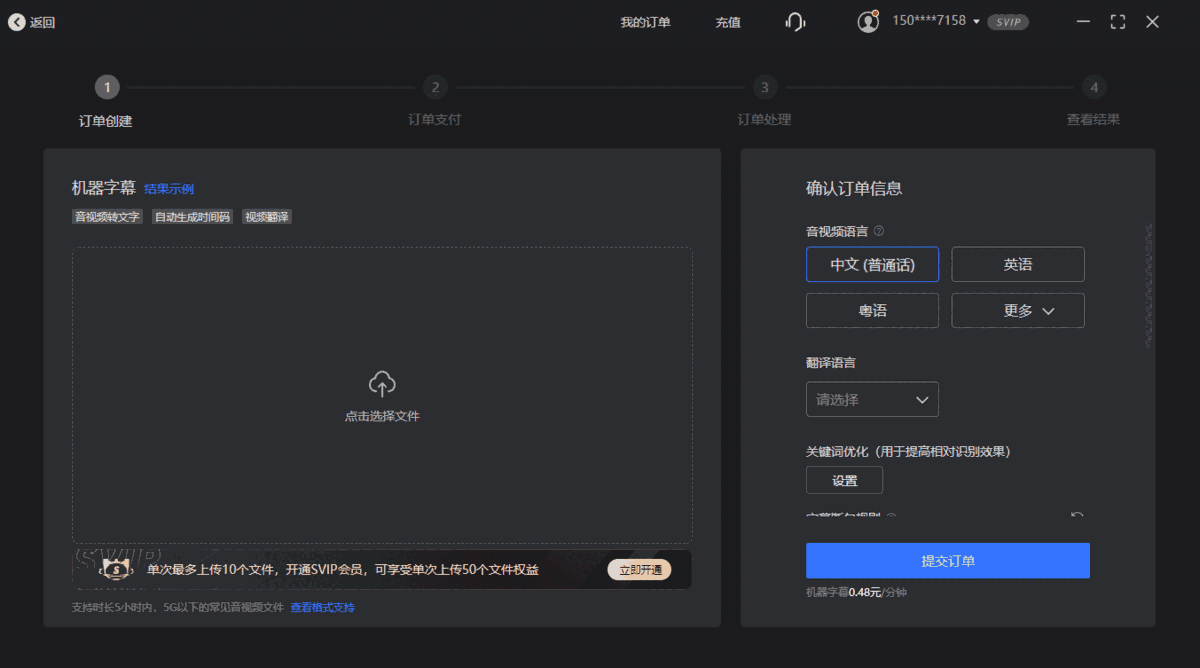
Task: Expand the 更多 language dropdown
Action: point(1017,310)
